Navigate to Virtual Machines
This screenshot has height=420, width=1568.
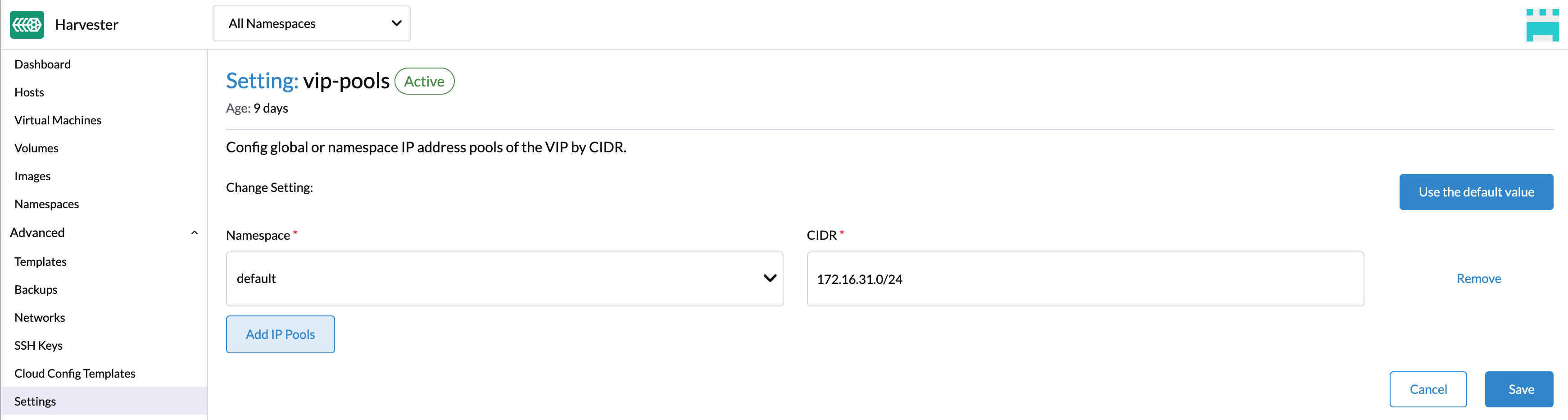tap(58, 120)
